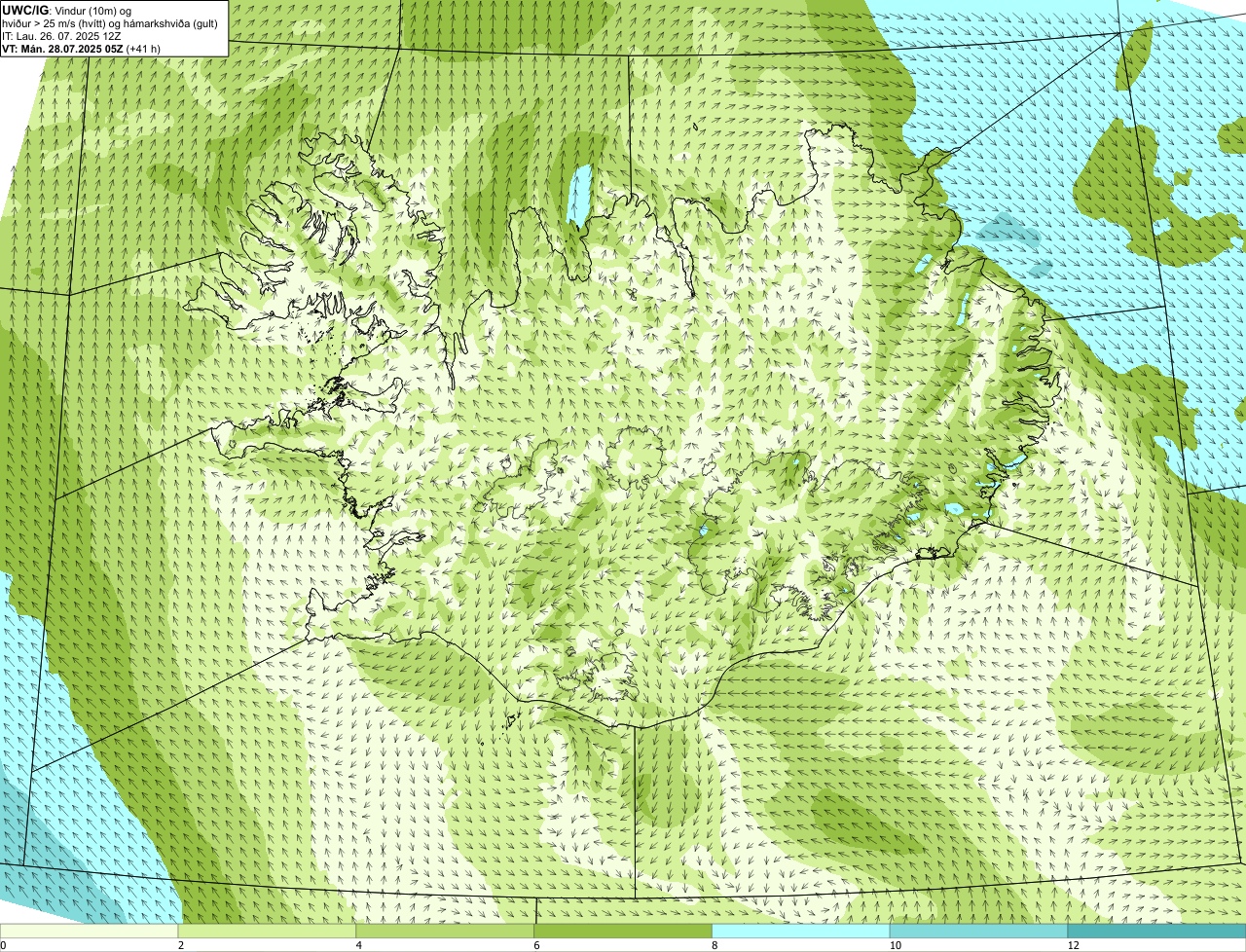This screenshot has width=1246, height=952.
Task: Click the "IT: Lau. 26. 07. 2025 12Z" line
Action: (x=62, y=35)
